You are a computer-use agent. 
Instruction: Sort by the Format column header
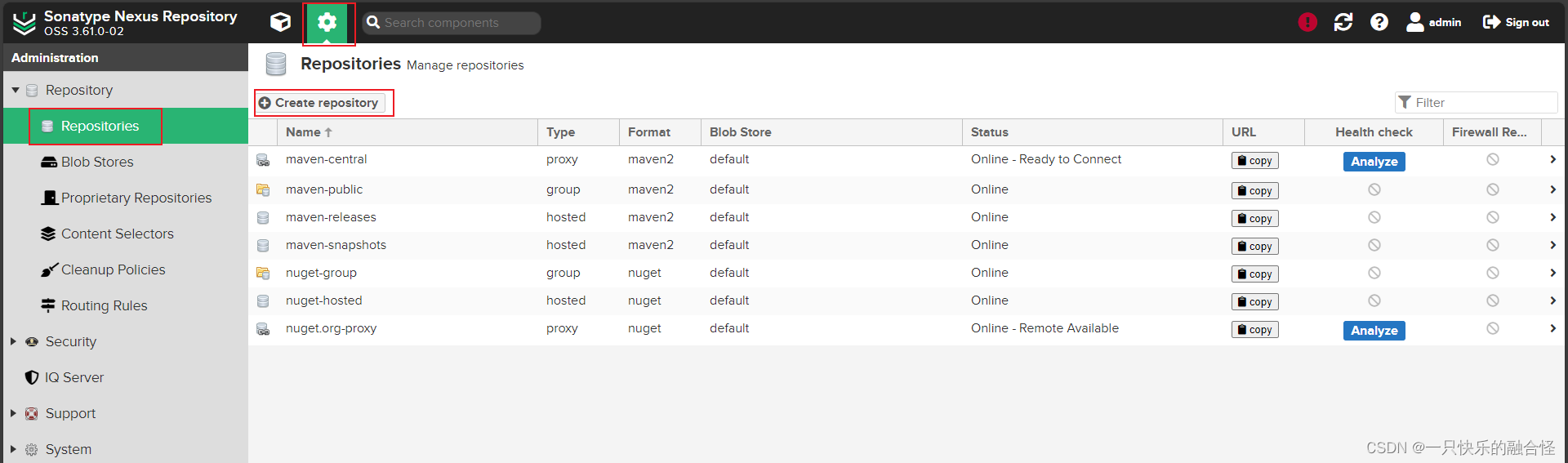(660, 131)
